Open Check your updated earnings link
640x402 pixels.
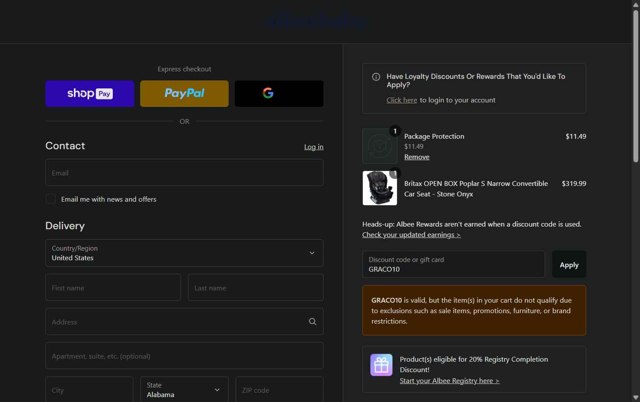411,235
